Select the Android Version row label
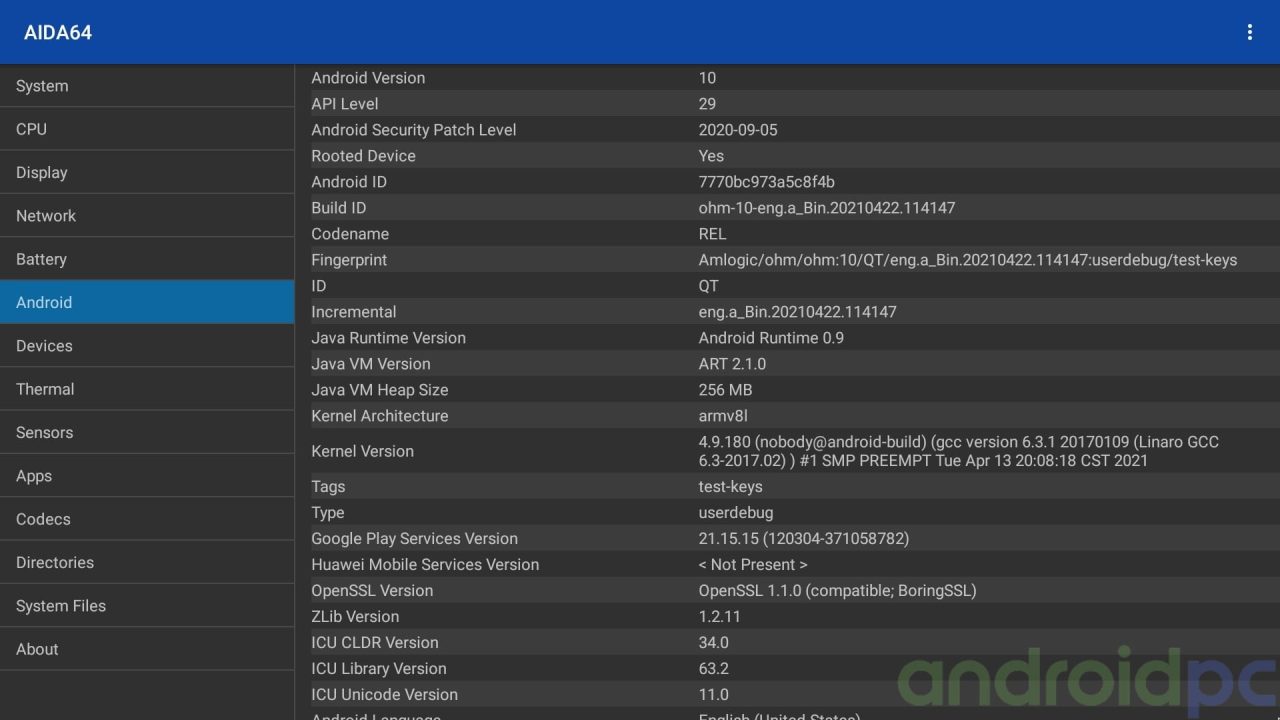 [368, 78]
